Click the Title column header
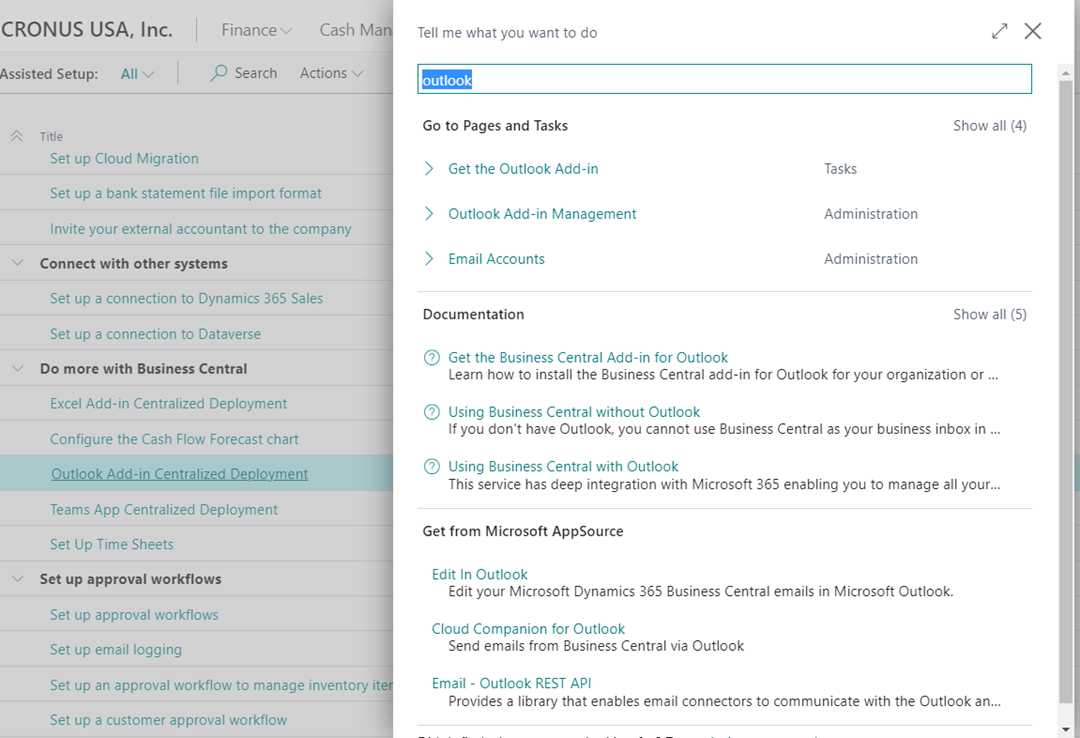Screen dimensions: 1080x738 tap(51, 136)
